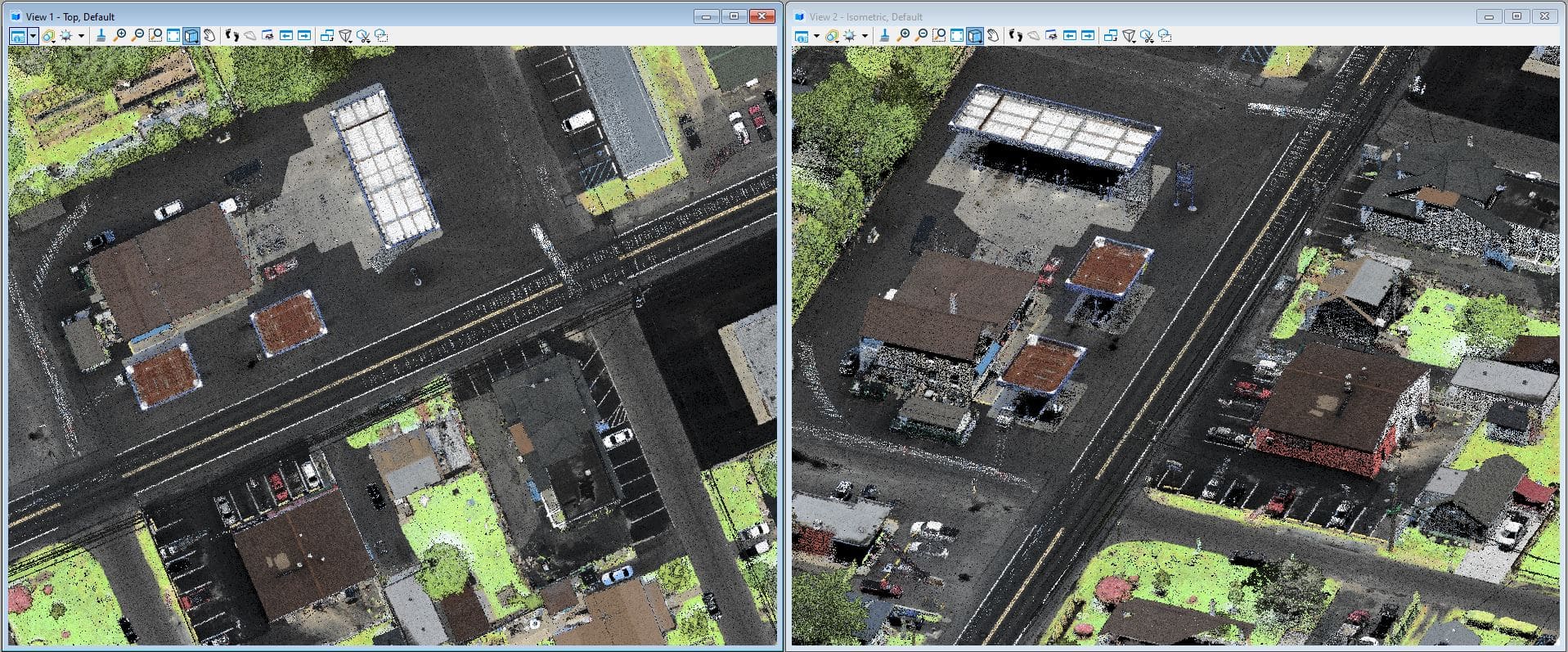Viewport: 1568px width, 652px height.
Task: Select Rotate View cube tool in View 2
Action: pyautogui.click(x=975, y=36)
